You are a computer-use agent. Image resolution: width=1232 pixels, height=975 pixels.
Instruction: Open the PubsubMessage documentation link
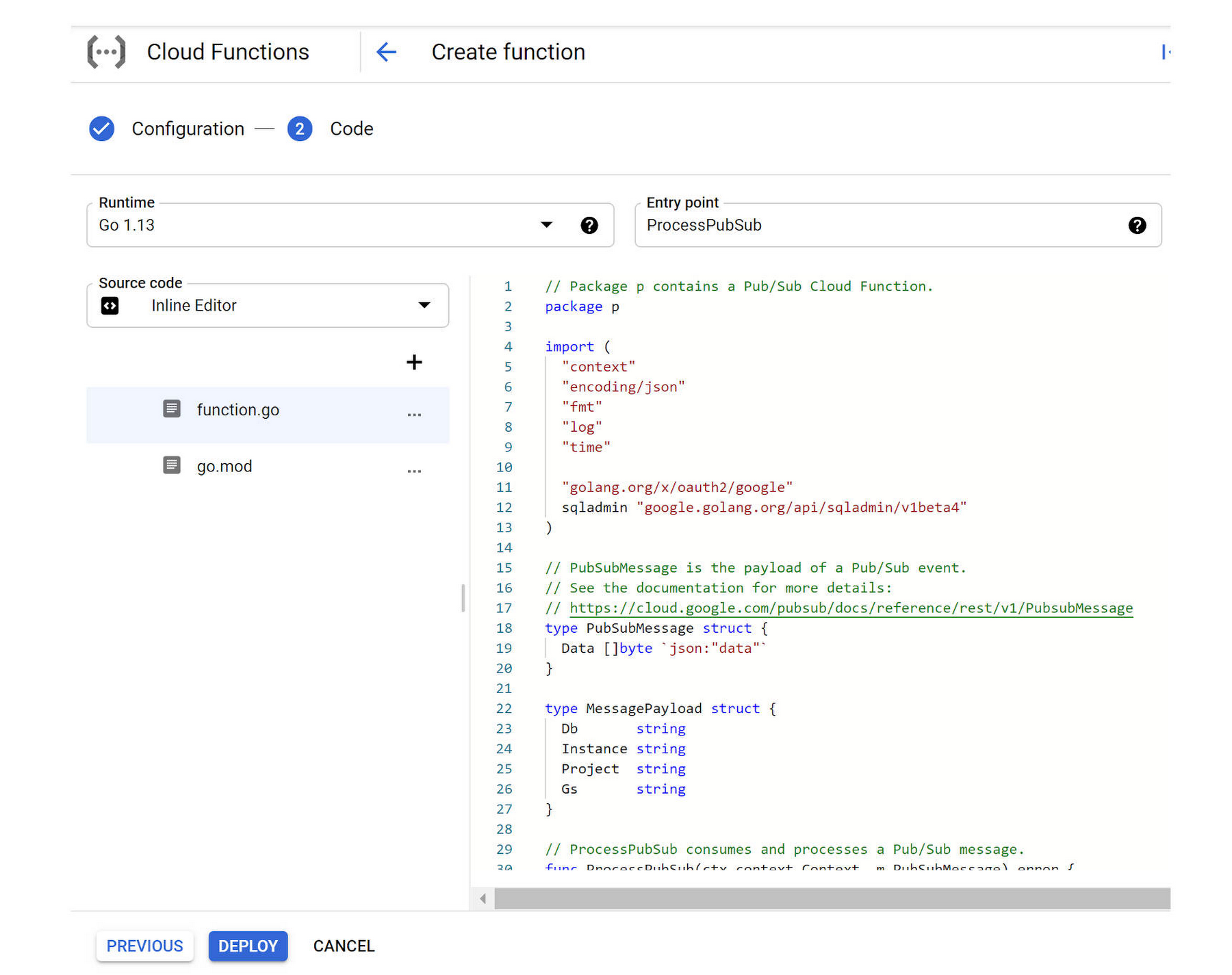click(x=849, y=608)
